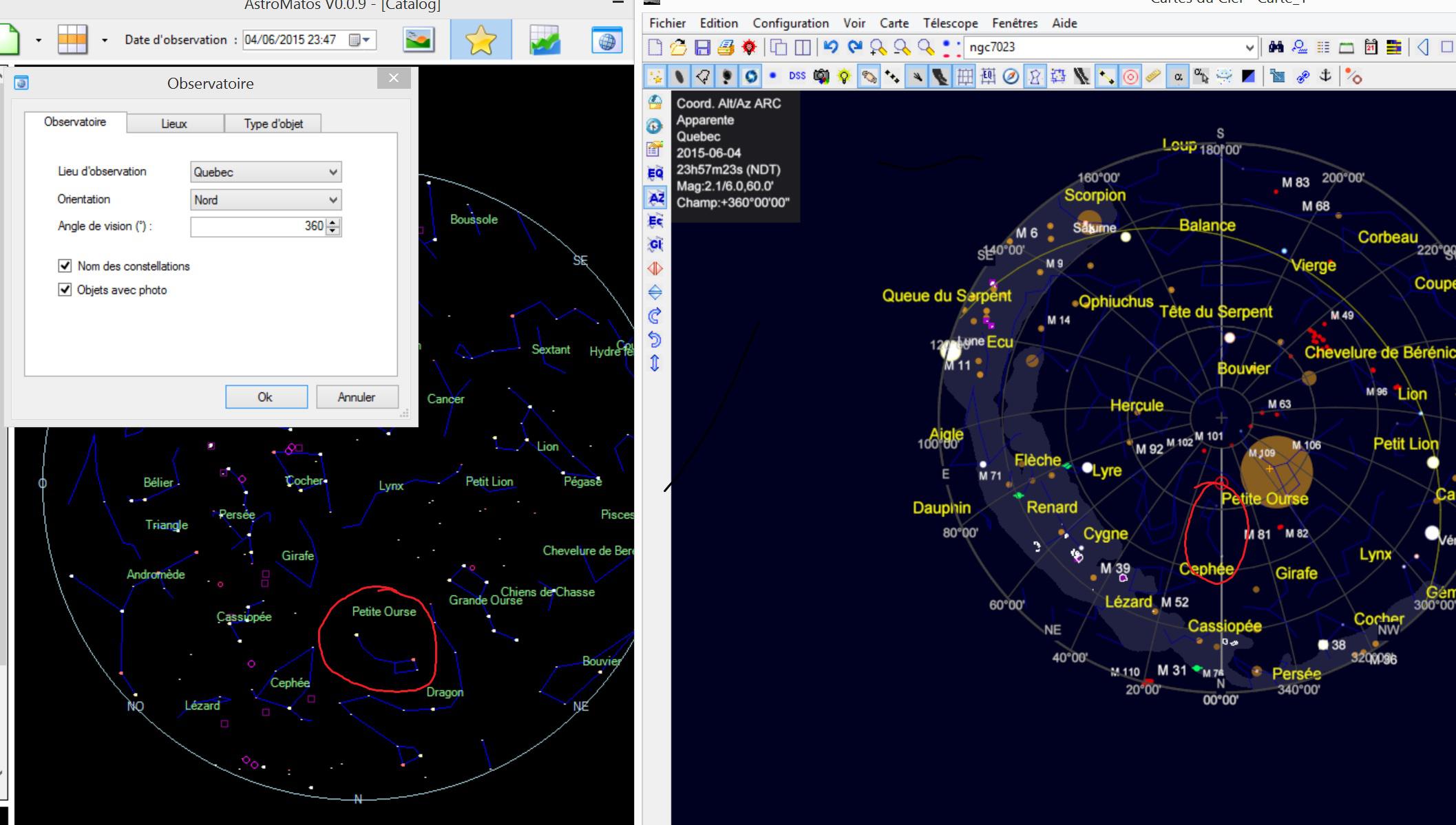The width and height of the screenshot is (1456, 825).
Task: Uncheck Nom des constellations checkbox
Action: 65,266
